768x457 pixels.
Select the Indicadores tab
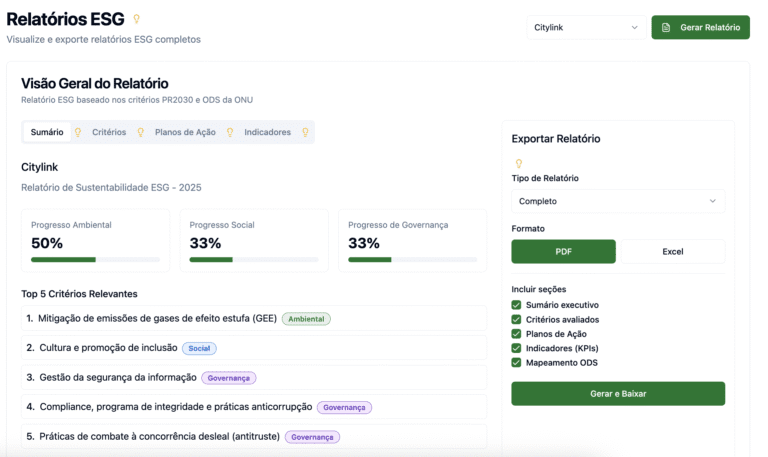[268, 132]
